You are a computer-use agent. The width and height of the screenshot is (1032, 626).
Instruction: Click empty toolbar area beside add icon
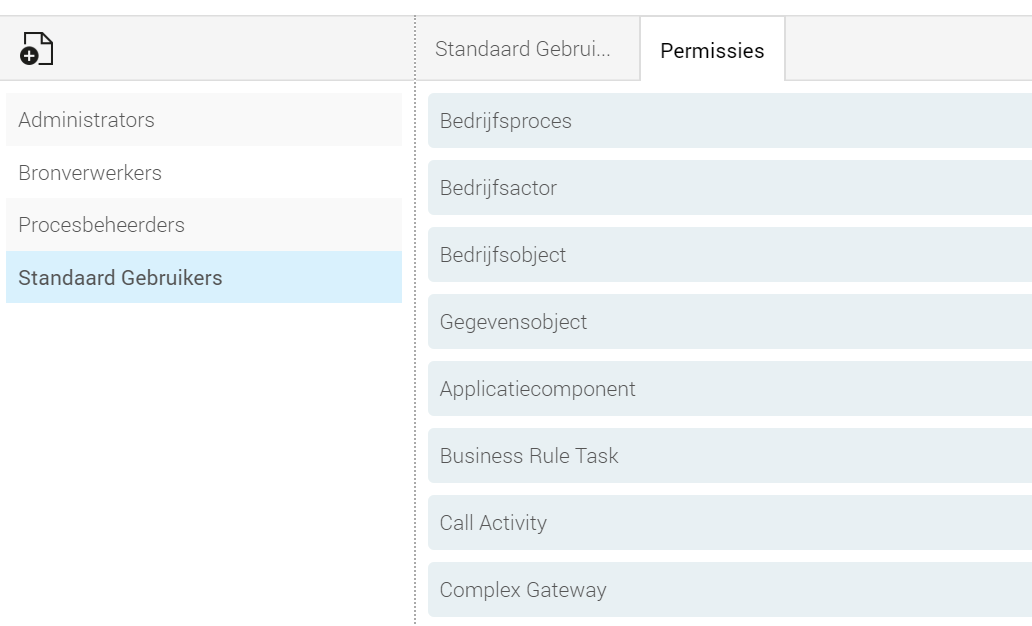tap(230, 49)
